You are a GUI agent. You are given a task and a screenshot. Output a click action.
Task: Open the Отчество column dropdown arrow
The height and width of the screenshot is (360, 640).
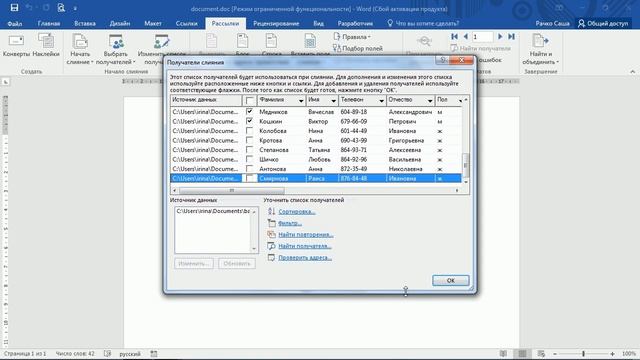pyautogui.click(x=430, y=100)
